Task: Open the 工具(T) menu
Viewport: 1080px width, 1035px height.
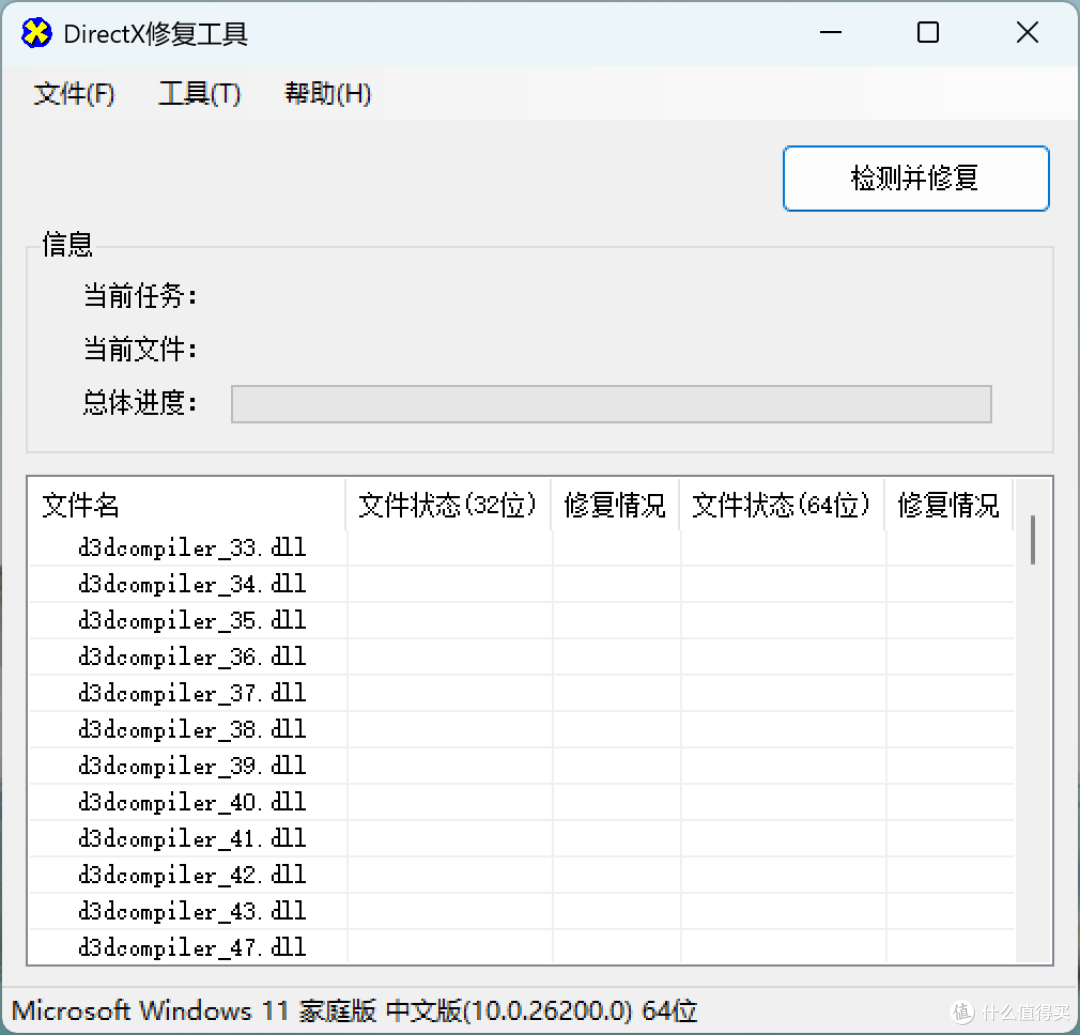Action: tap(200, 94)
